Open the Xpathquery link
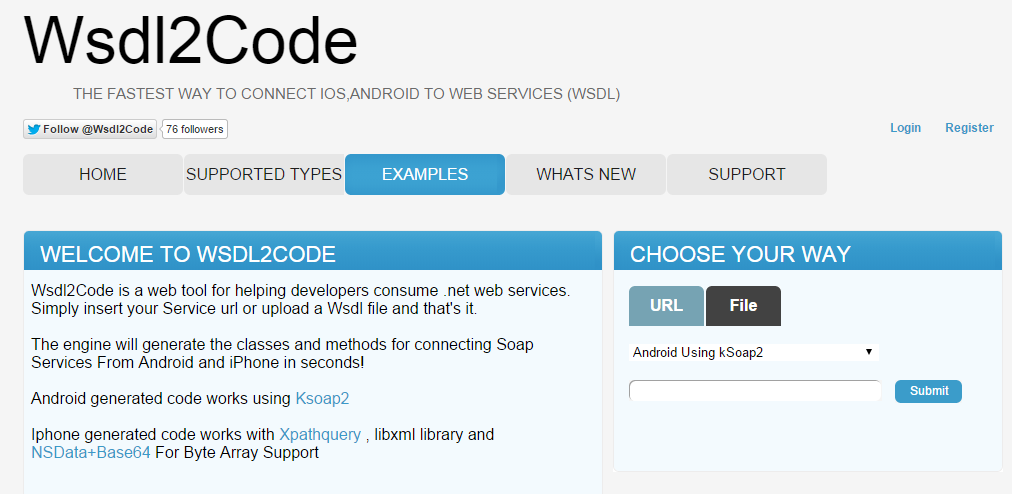This screenshot has height=494, width=1012. click(x=320, y=435)
